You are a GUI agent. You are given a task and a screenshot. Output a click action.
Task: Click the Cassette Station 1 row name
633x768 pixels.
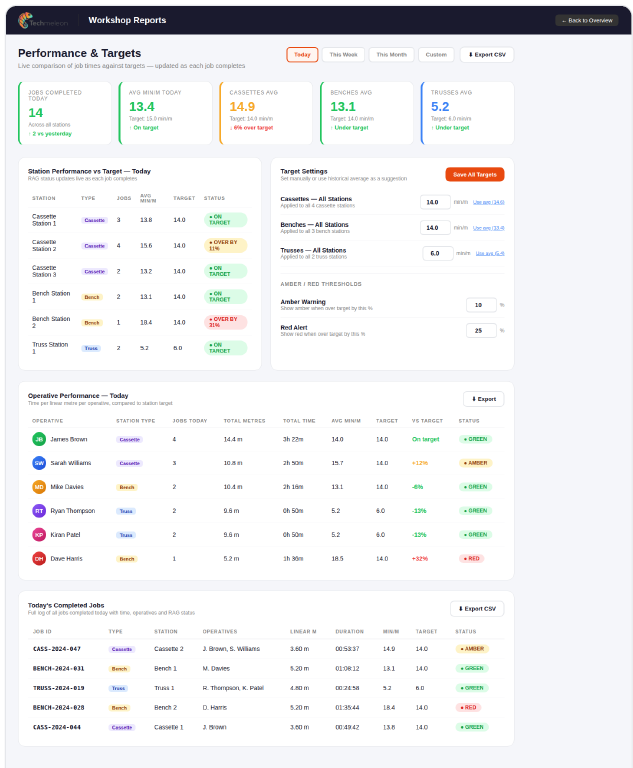(44, 220)
